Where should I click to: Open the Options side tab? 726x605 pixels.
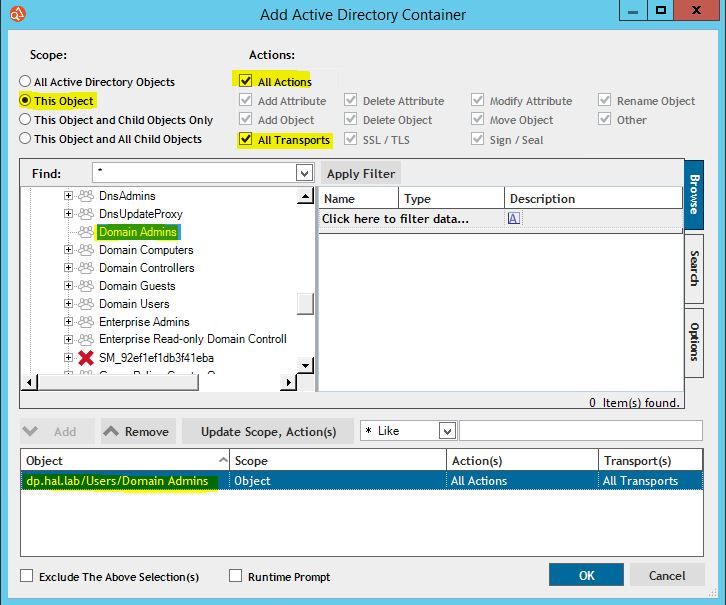pos(694,343)
